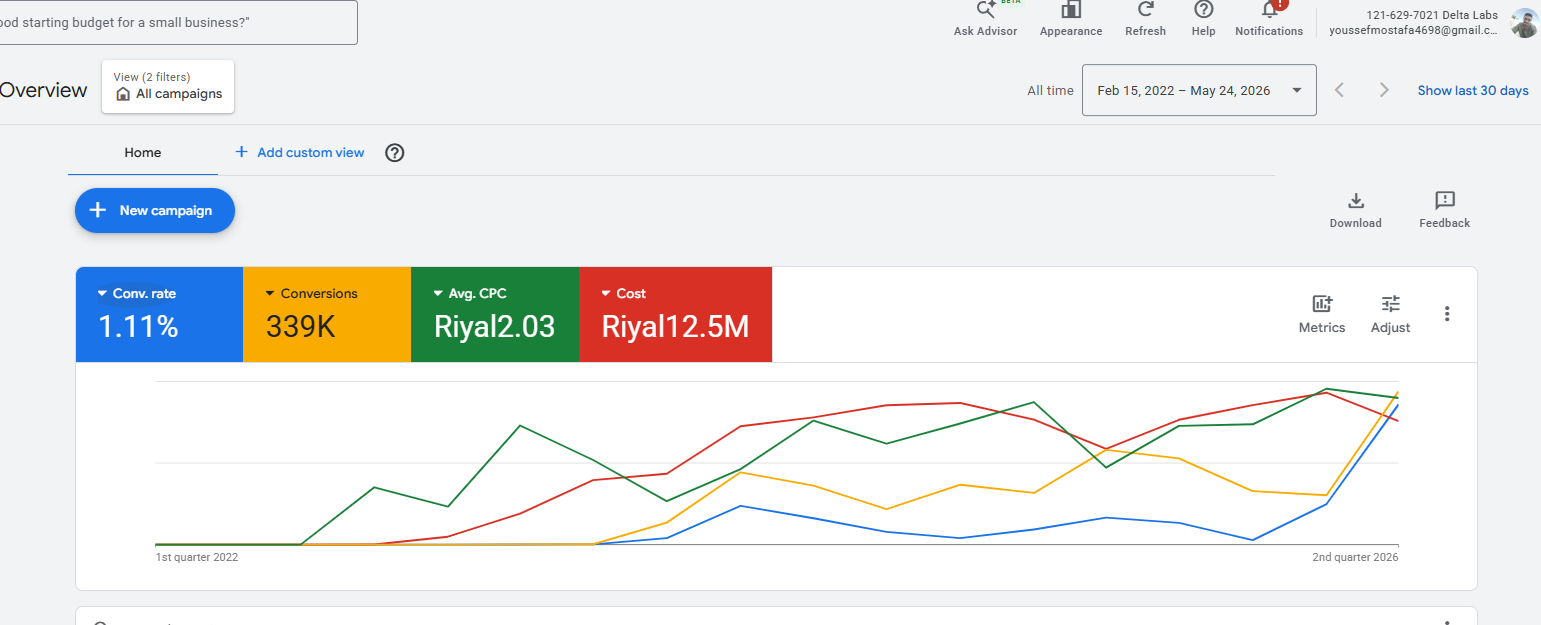Click help icon beside Add custom view
1541x625 pixels.
pos(395,153)
